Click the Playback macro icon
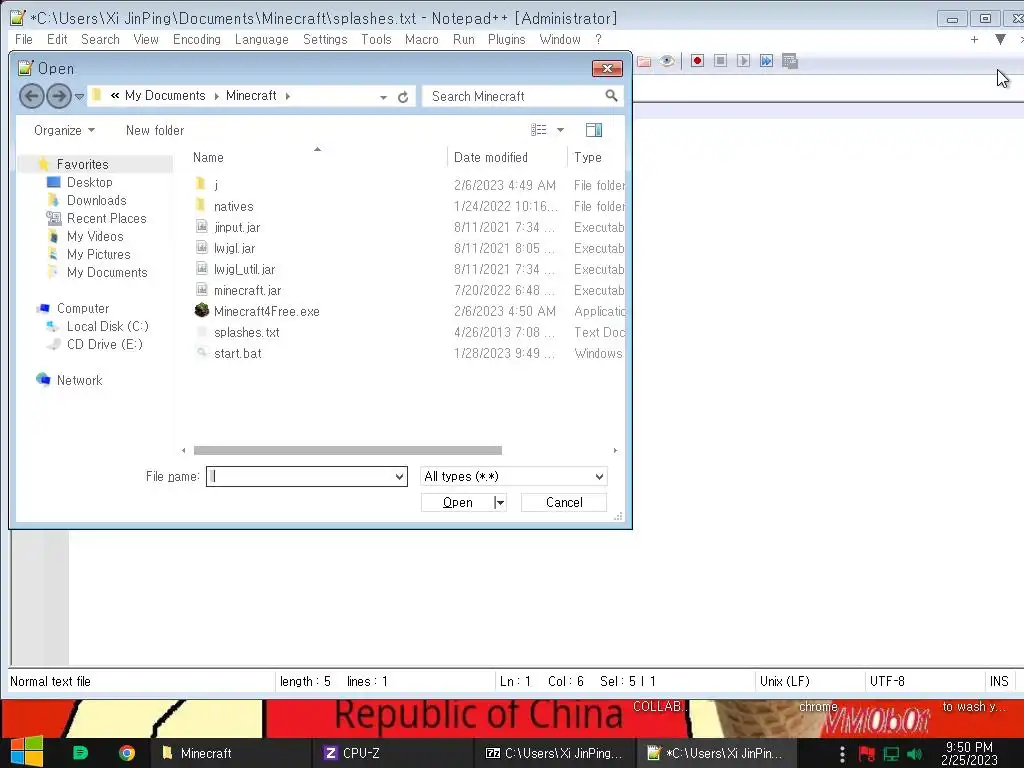 tap(743, 61)
